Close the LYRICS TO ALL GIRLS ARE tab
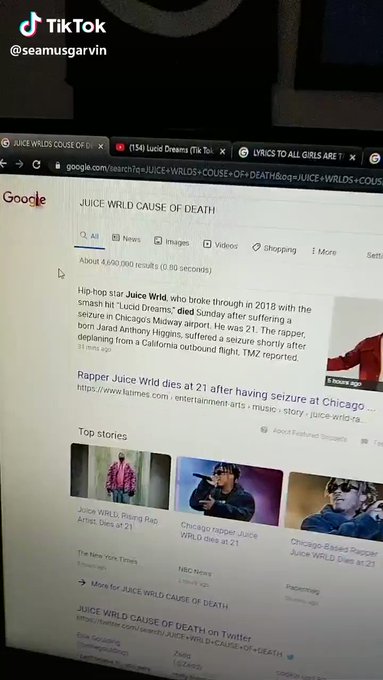Image resolution: width=383 pixels, height=680 pixels. pos(353,157)
